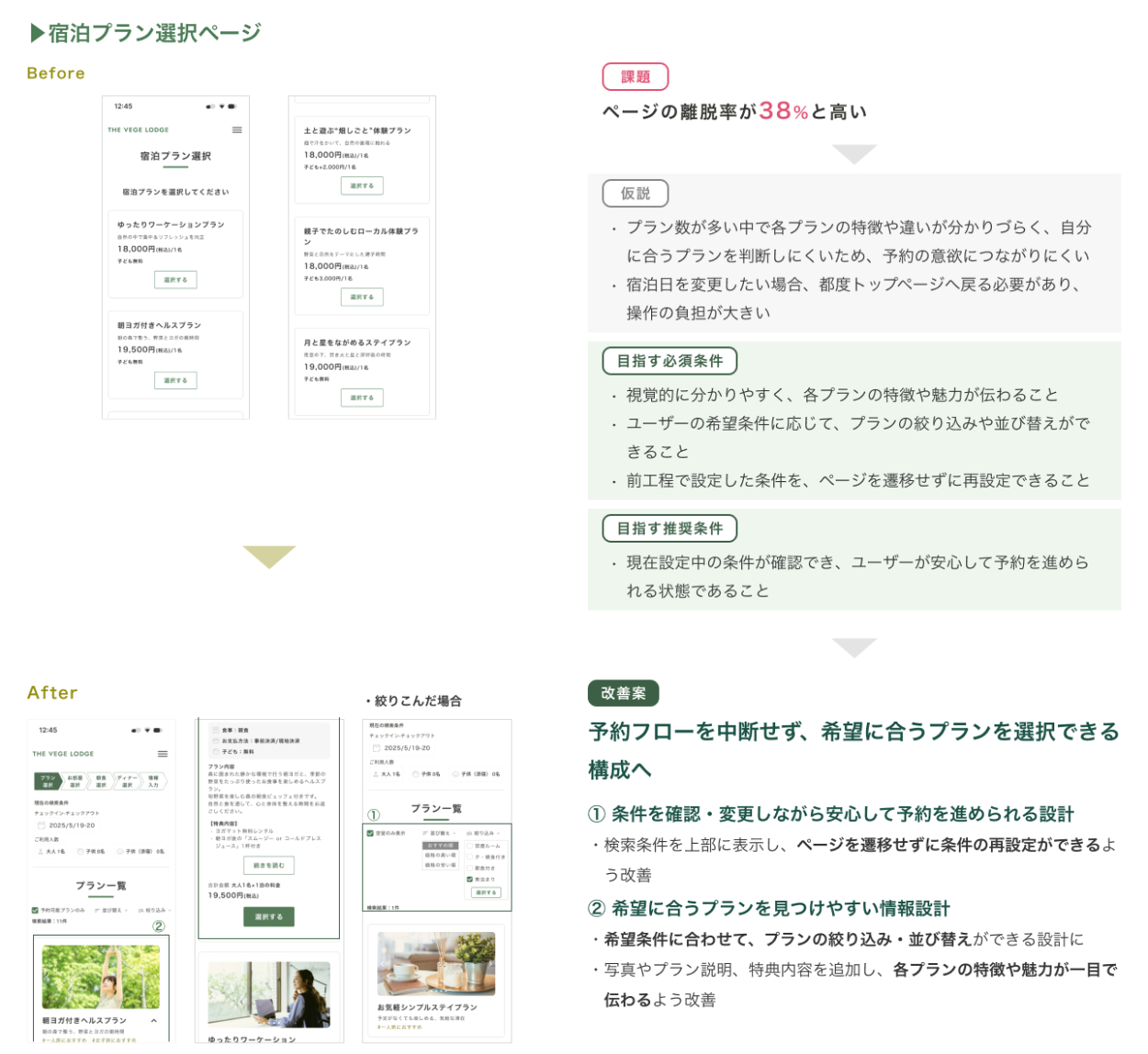Select お部屋選択 step in booking progress bar
1148x1054 pixels.
[x=74, y=781]
